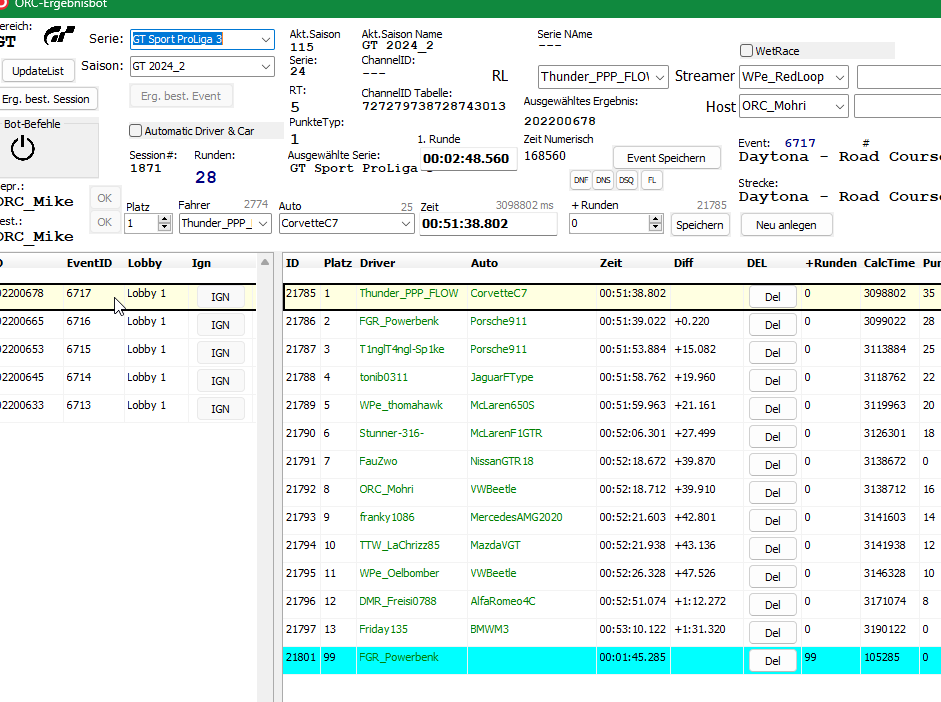
Task: Enable the WetRace checkbox
Action: coord(746,51)
